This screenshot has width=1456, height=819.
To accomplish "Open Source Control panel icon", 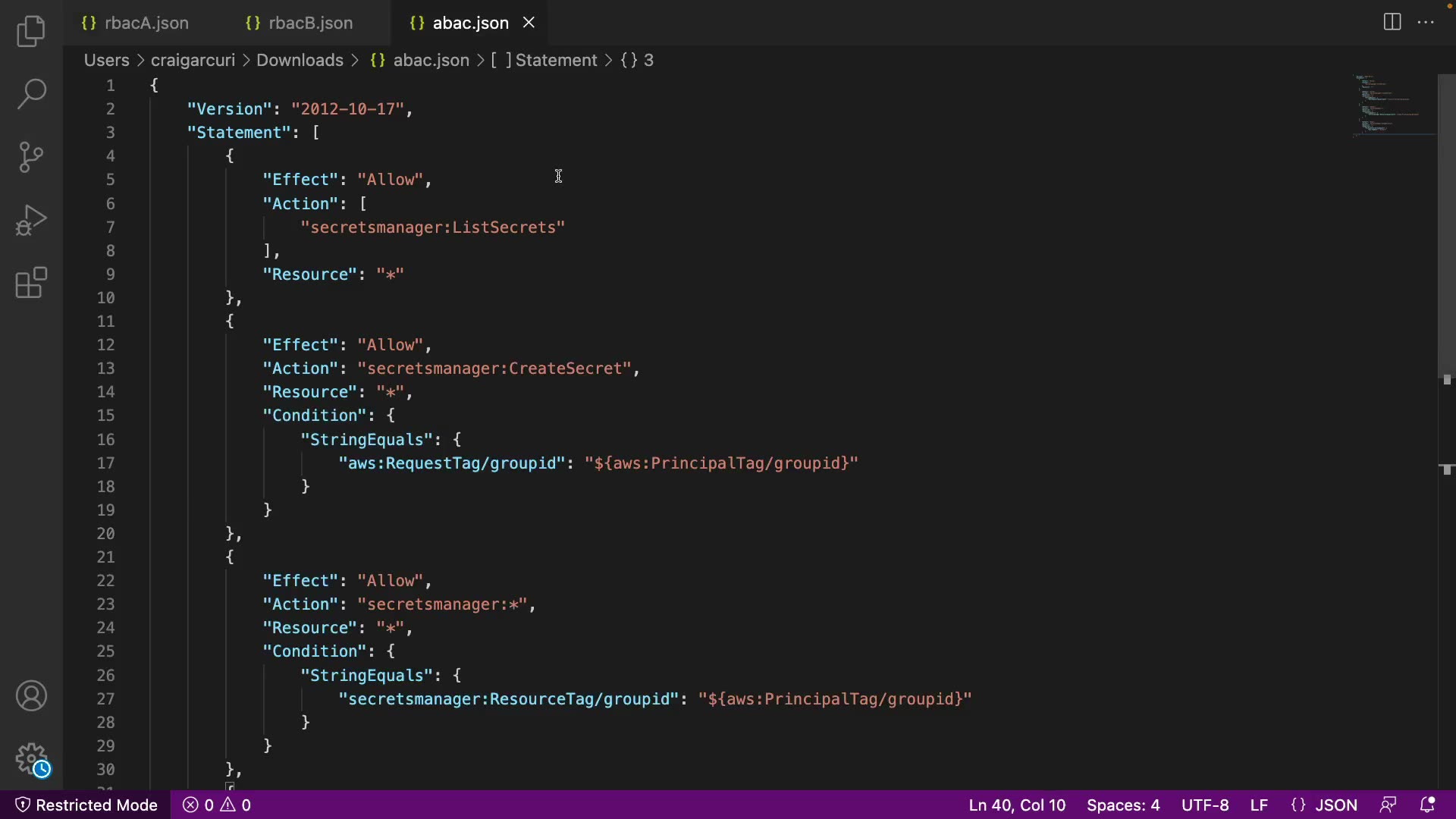I will pyautogui.click(x=31, y=157).
